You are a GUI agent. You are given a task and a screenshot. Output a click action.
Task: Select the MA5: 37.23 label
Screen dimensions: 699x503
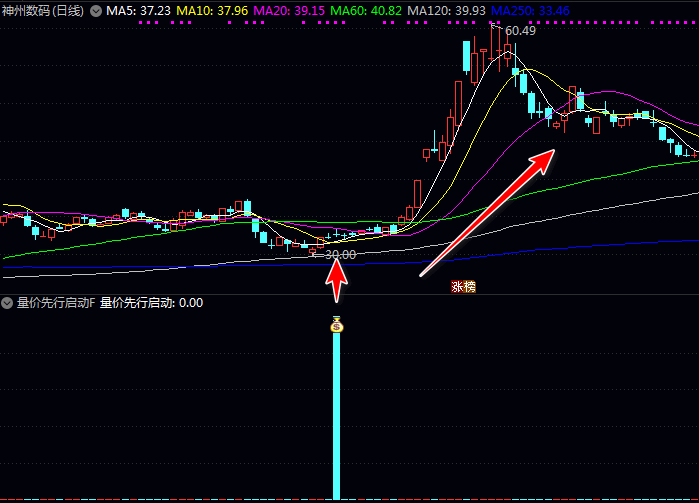(138, 11)
